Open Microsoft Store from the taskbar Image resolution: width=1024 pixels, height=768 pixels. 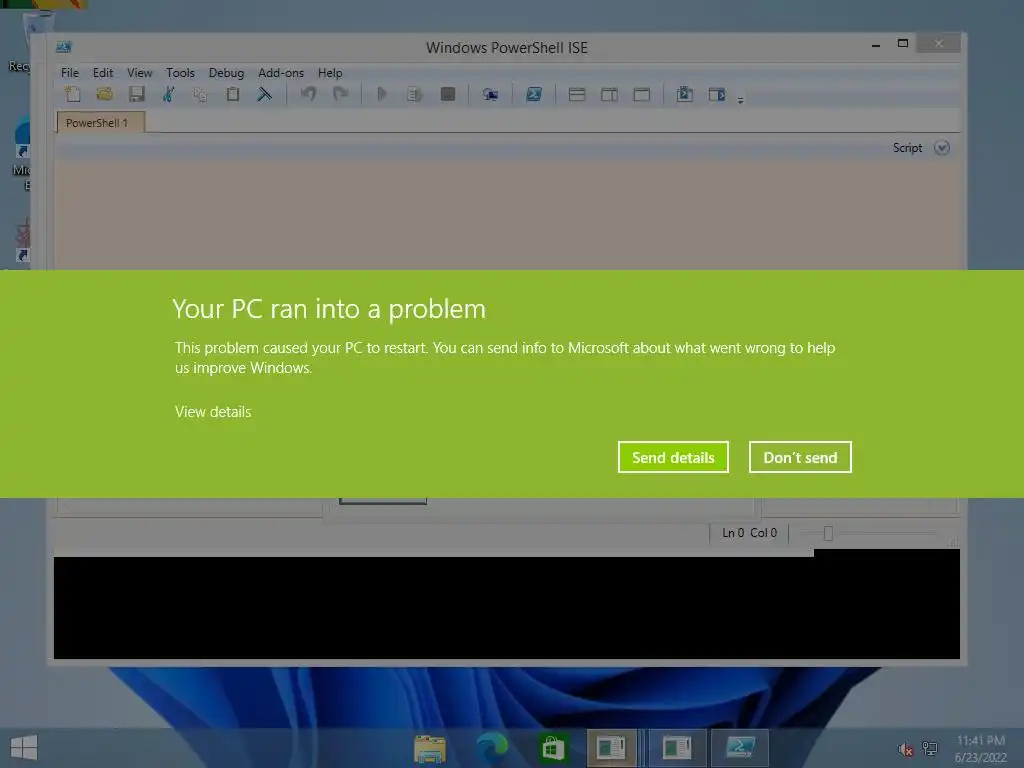[552, 748]
